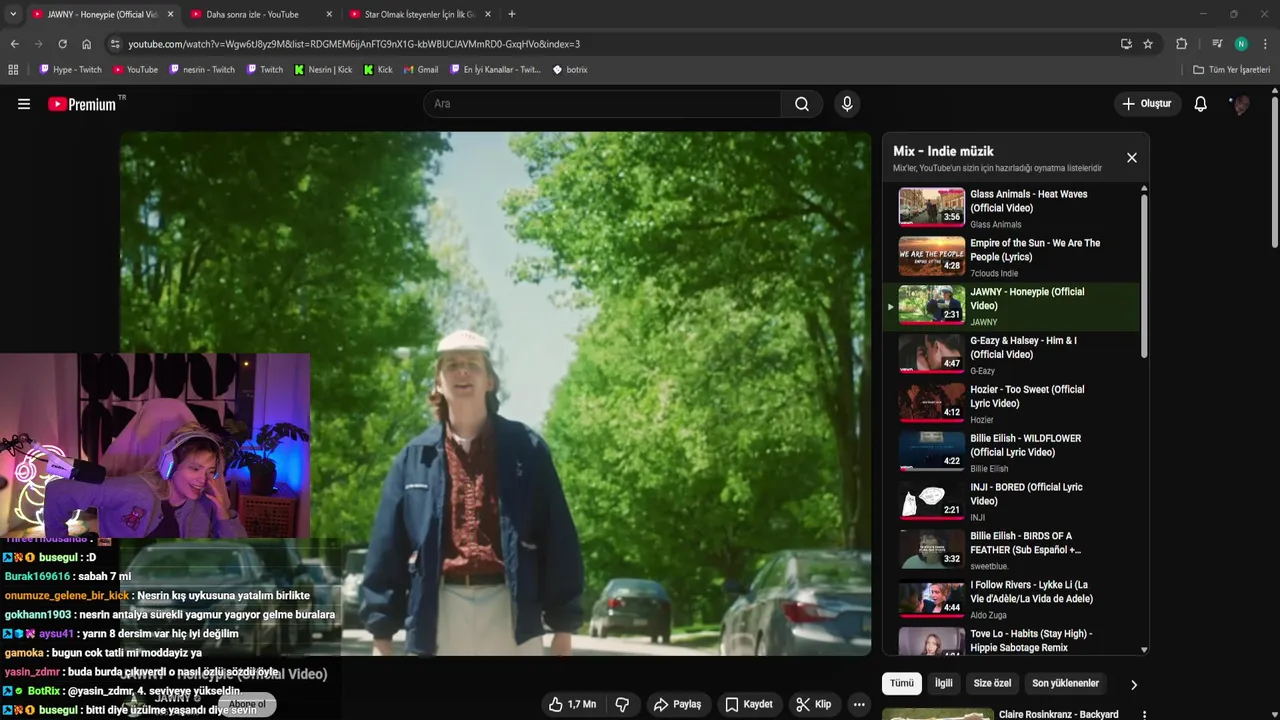
Task: Click the main video player
Action: [x=495, y=394]
